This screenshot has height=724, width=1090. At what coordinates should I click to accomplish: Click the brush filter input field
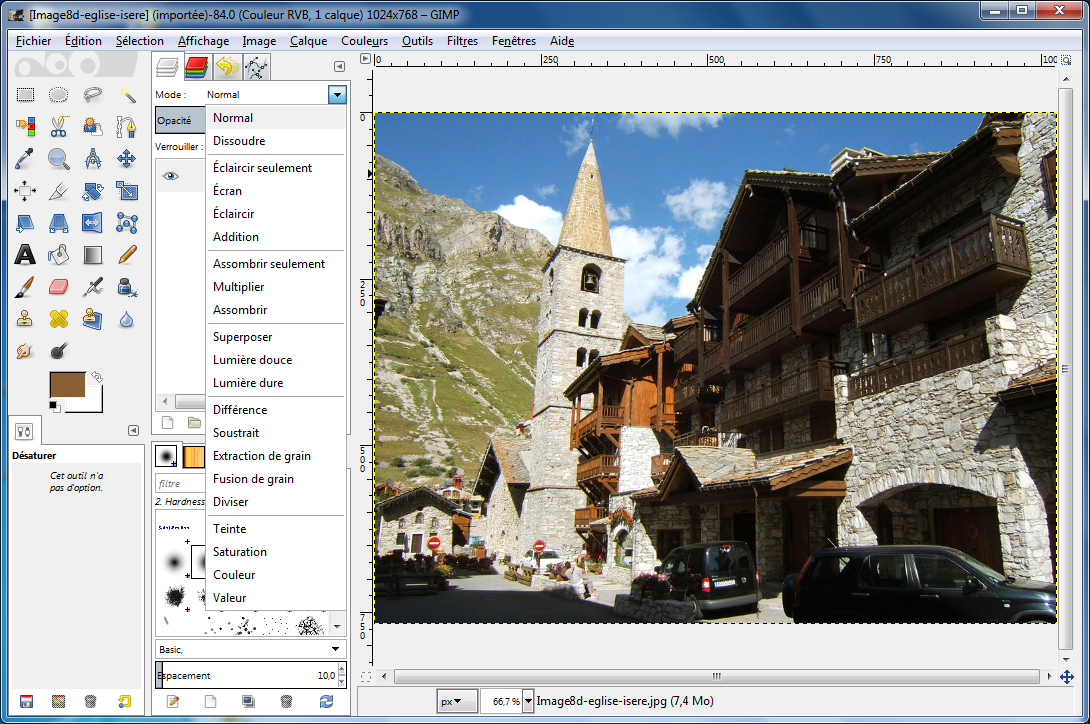pos(181,483)
